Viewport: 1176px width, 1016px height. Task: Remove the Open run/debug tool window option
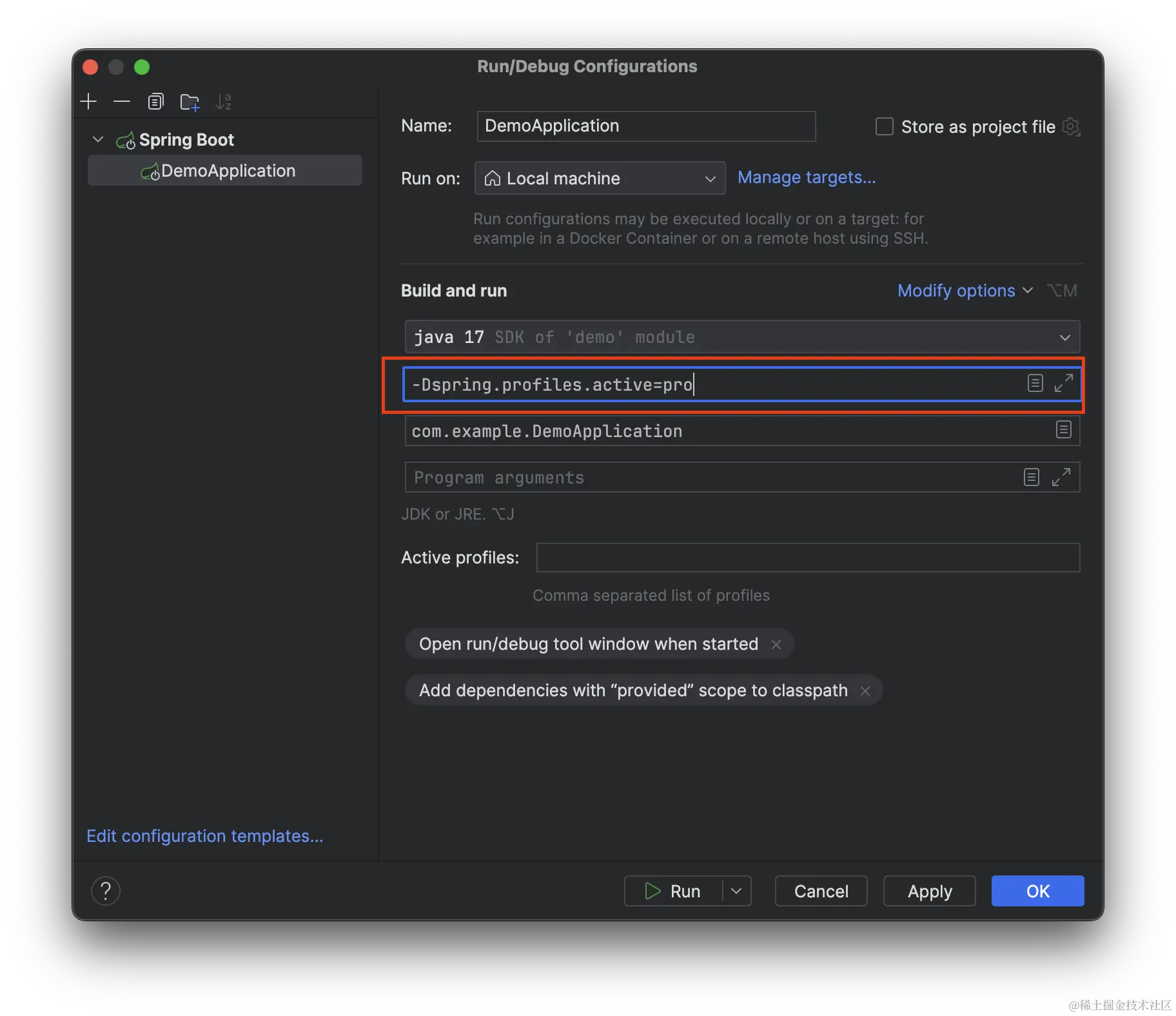pyautogui.click(x=776, y=644)
